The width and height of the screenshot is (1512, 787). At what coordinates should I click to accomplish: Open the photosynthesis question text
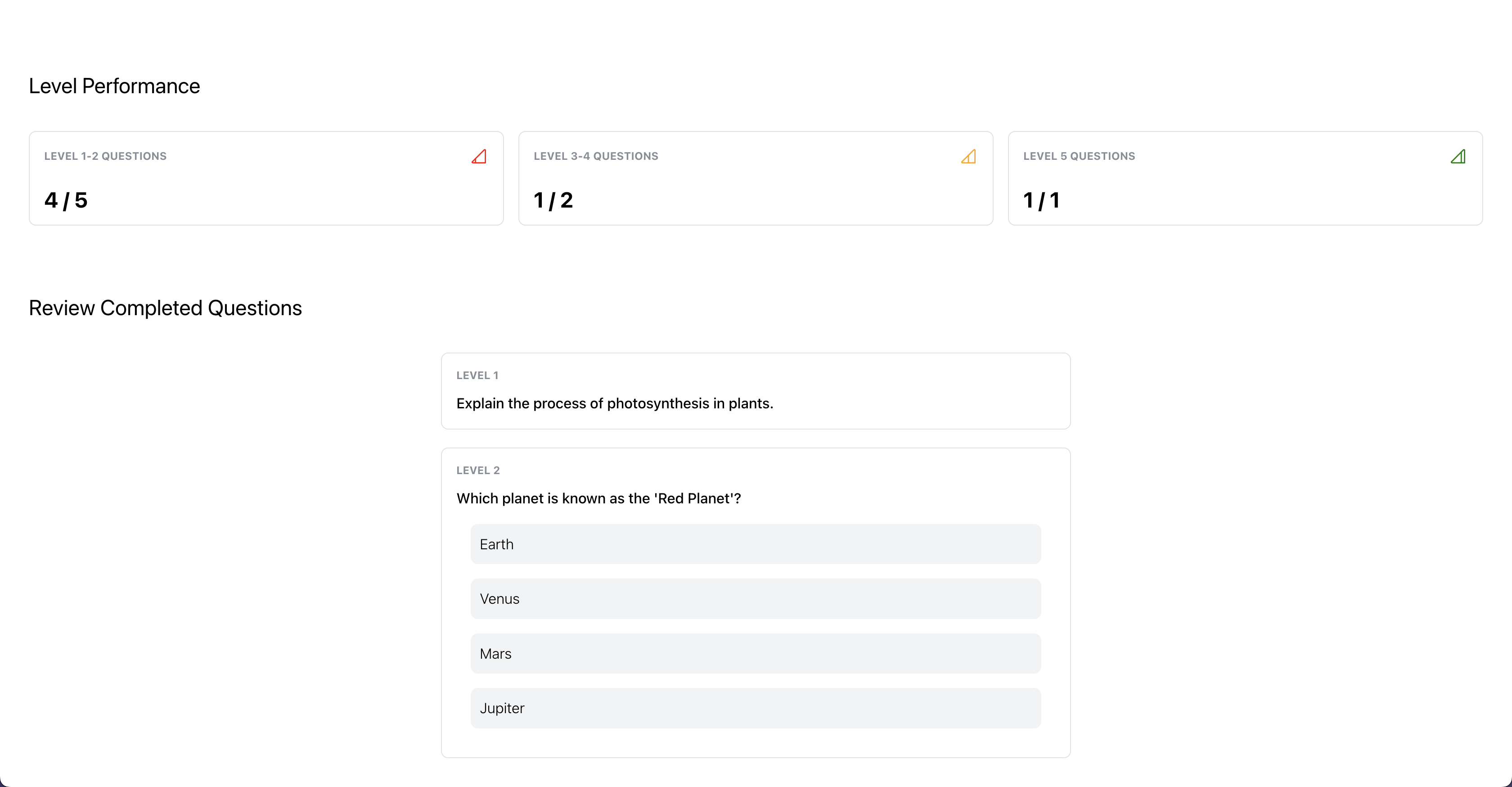click(x=615, y=403)
